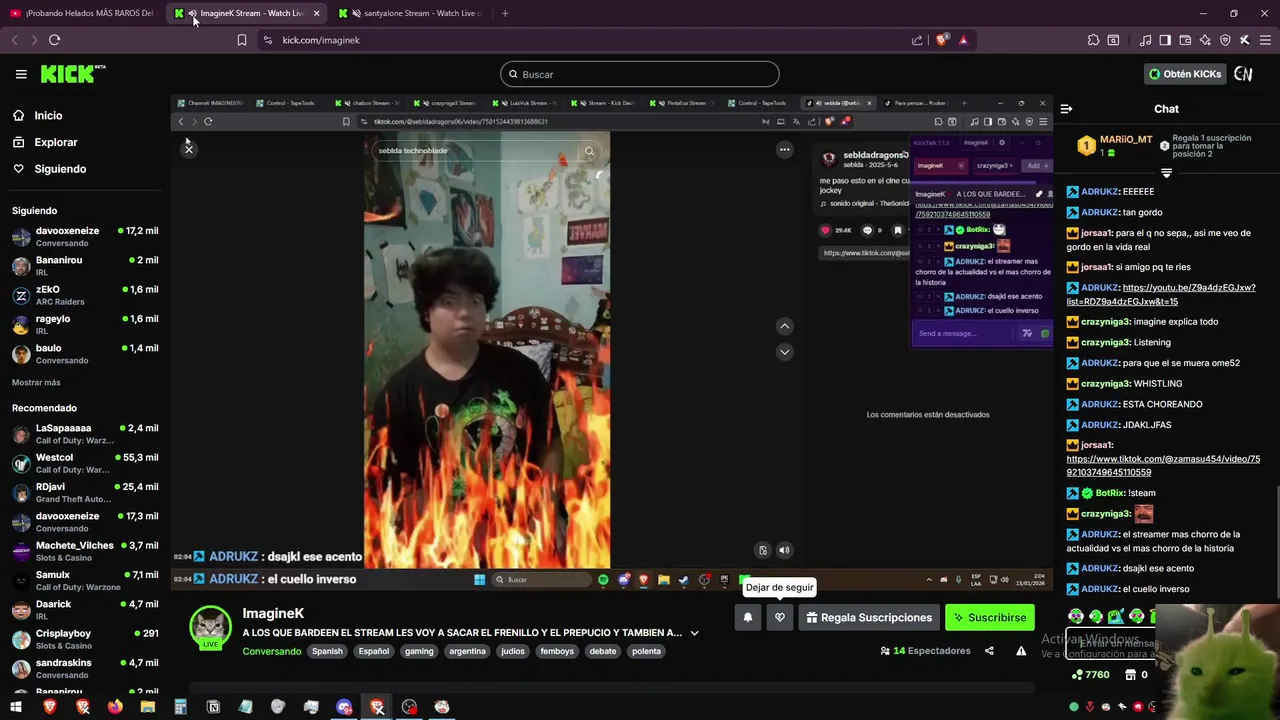
Task: Open the user profile avatar
Action: (1243, 74)
